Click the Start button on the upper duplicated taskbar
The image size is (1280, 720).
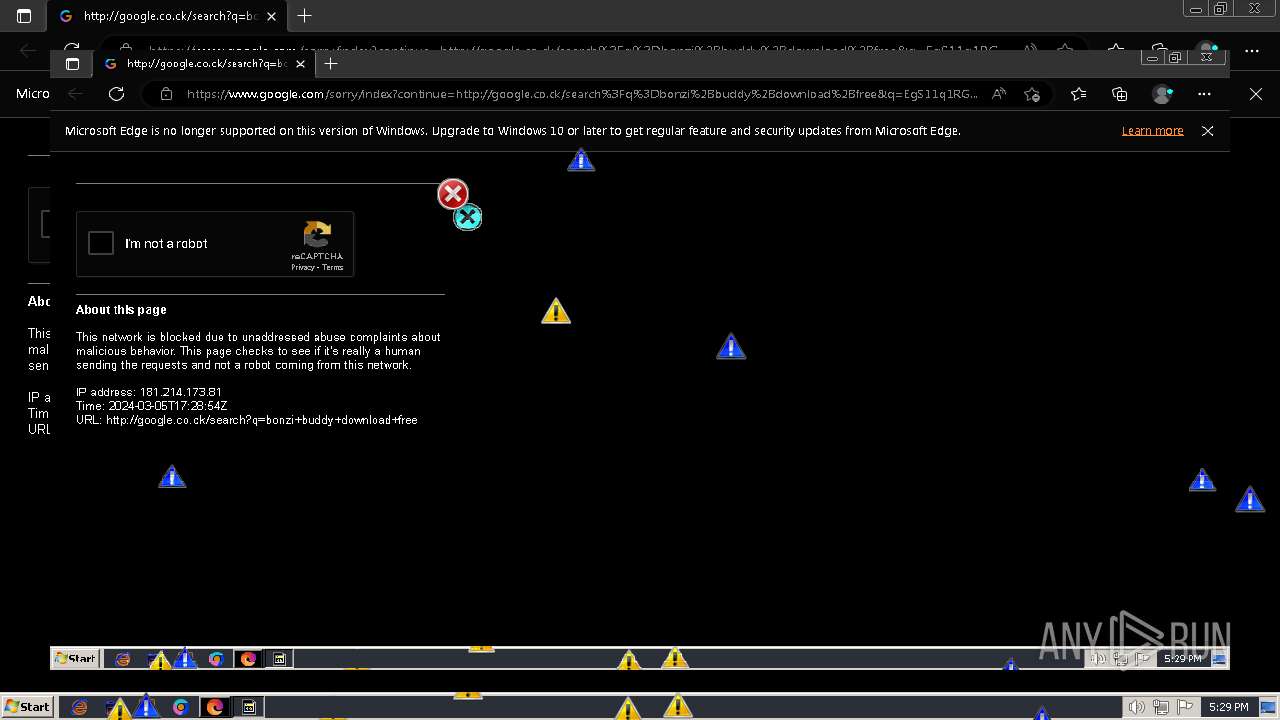[x=75, y=658]
